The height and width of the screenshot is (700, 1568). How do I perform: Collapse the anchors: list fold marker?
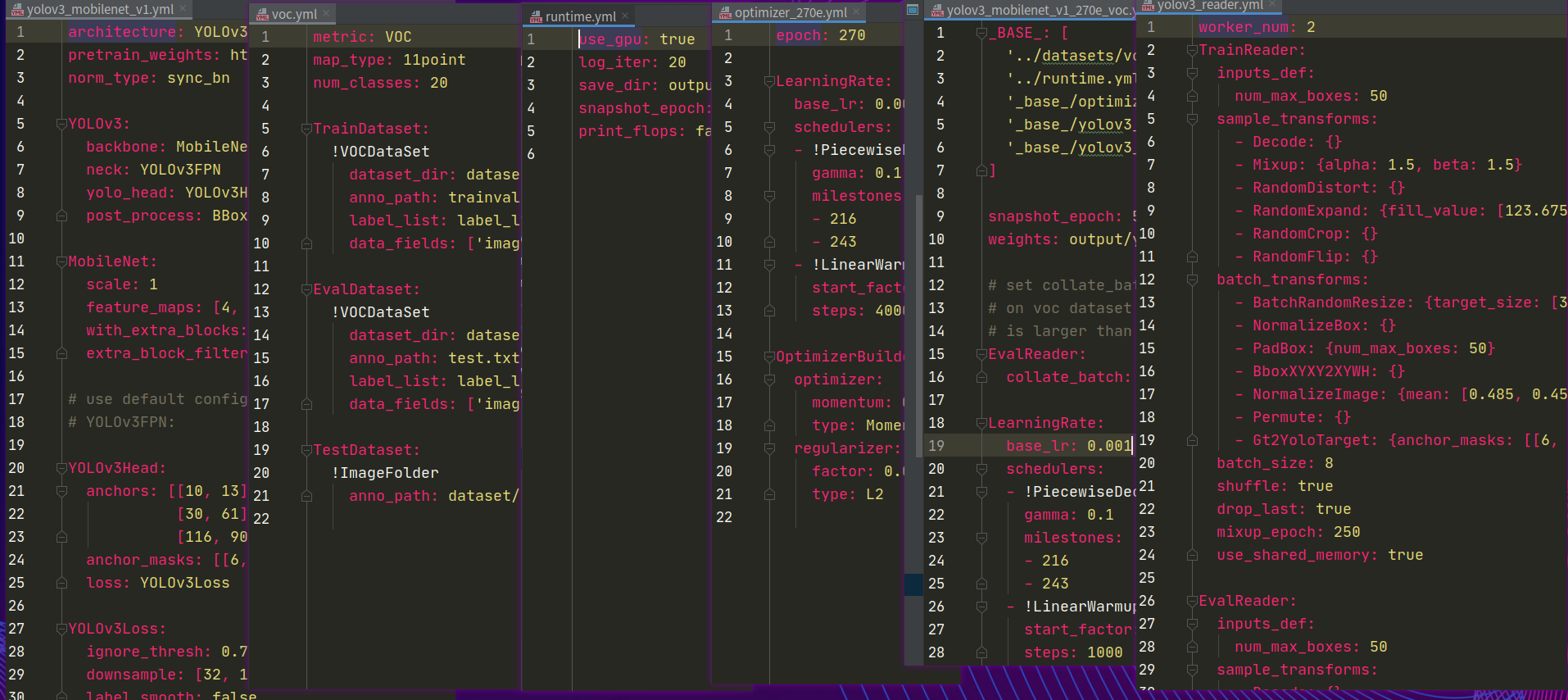61,491
